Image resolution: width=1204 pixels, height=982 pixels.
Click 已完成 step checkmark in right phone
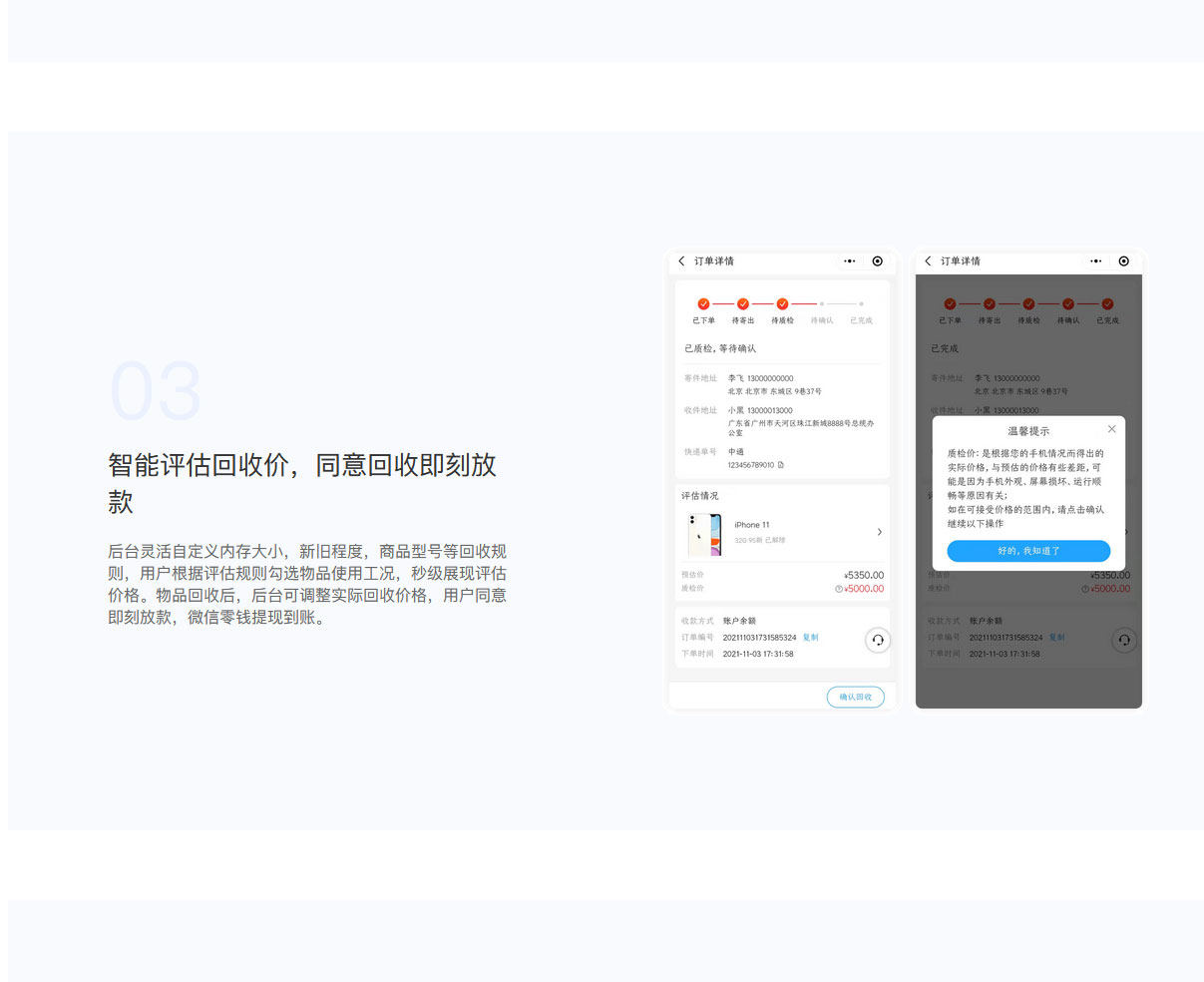pos(1107,303)
